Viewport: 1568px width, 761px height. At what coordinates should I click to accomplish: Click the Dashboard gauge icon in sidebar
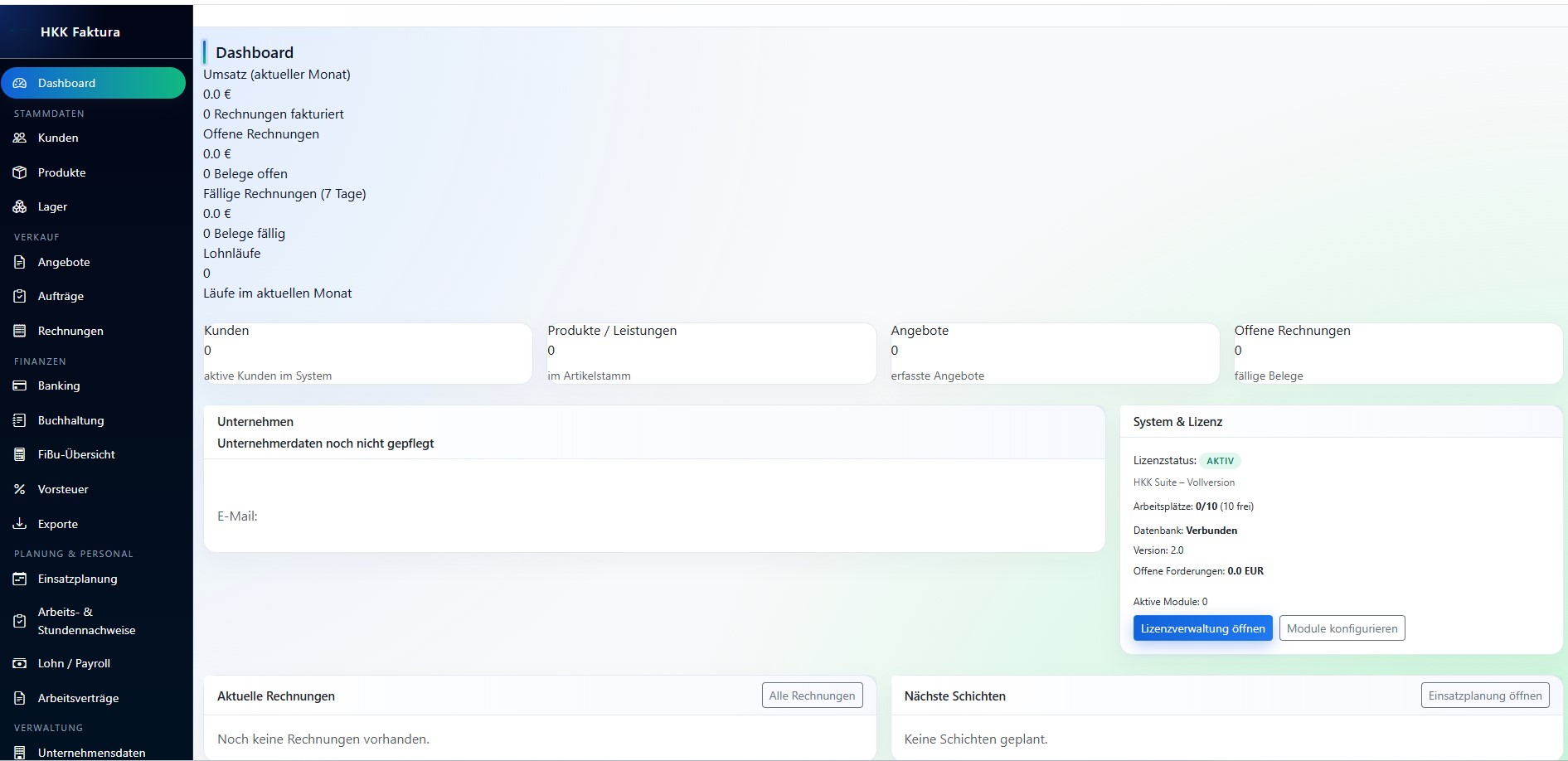20,83
